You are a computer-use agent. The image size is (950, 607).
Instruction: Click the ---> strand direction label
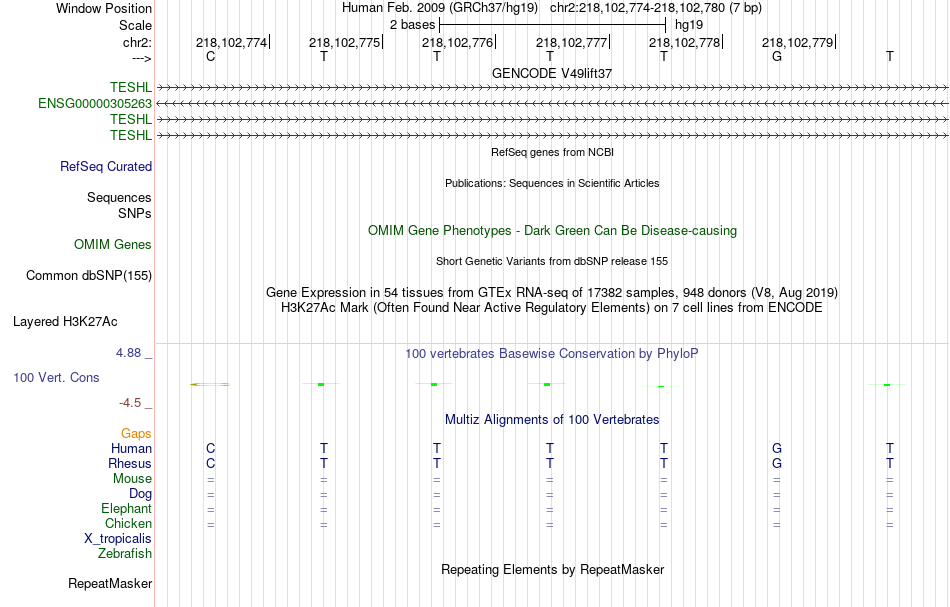(142, 58)
